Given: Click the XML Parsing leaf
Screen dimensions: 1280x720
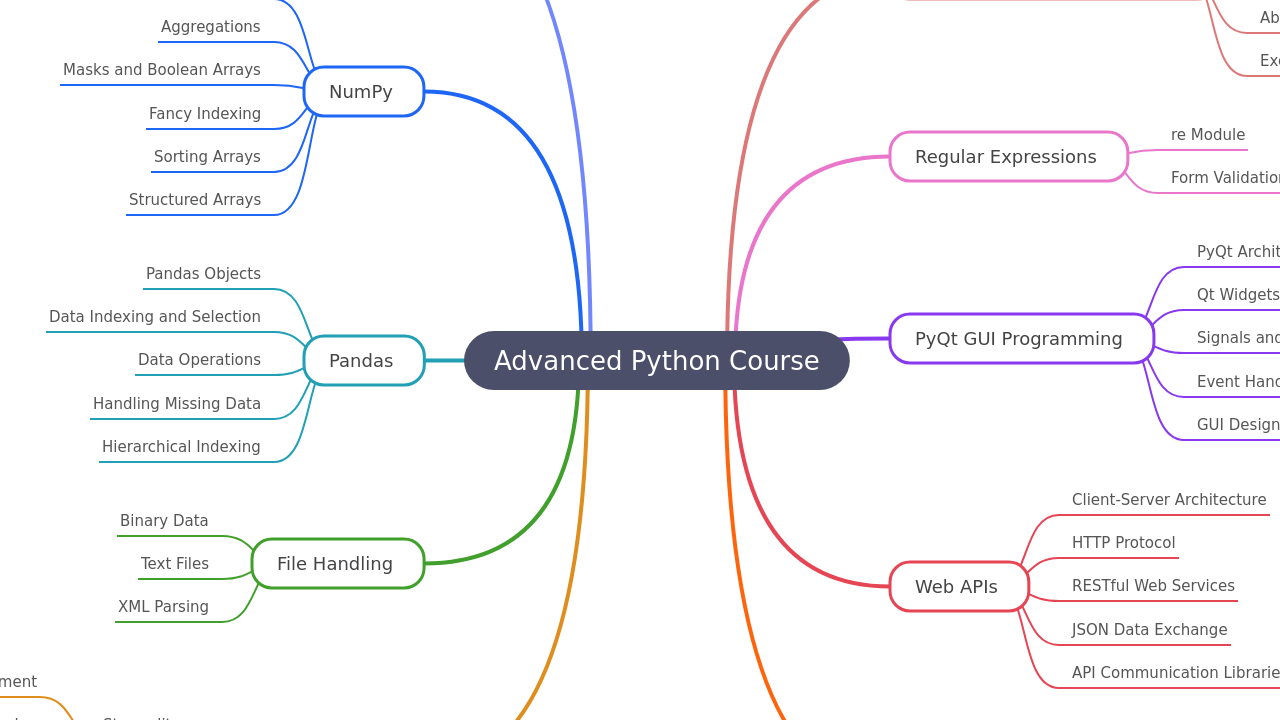Looking at the screenshot, I should (163, 607).
